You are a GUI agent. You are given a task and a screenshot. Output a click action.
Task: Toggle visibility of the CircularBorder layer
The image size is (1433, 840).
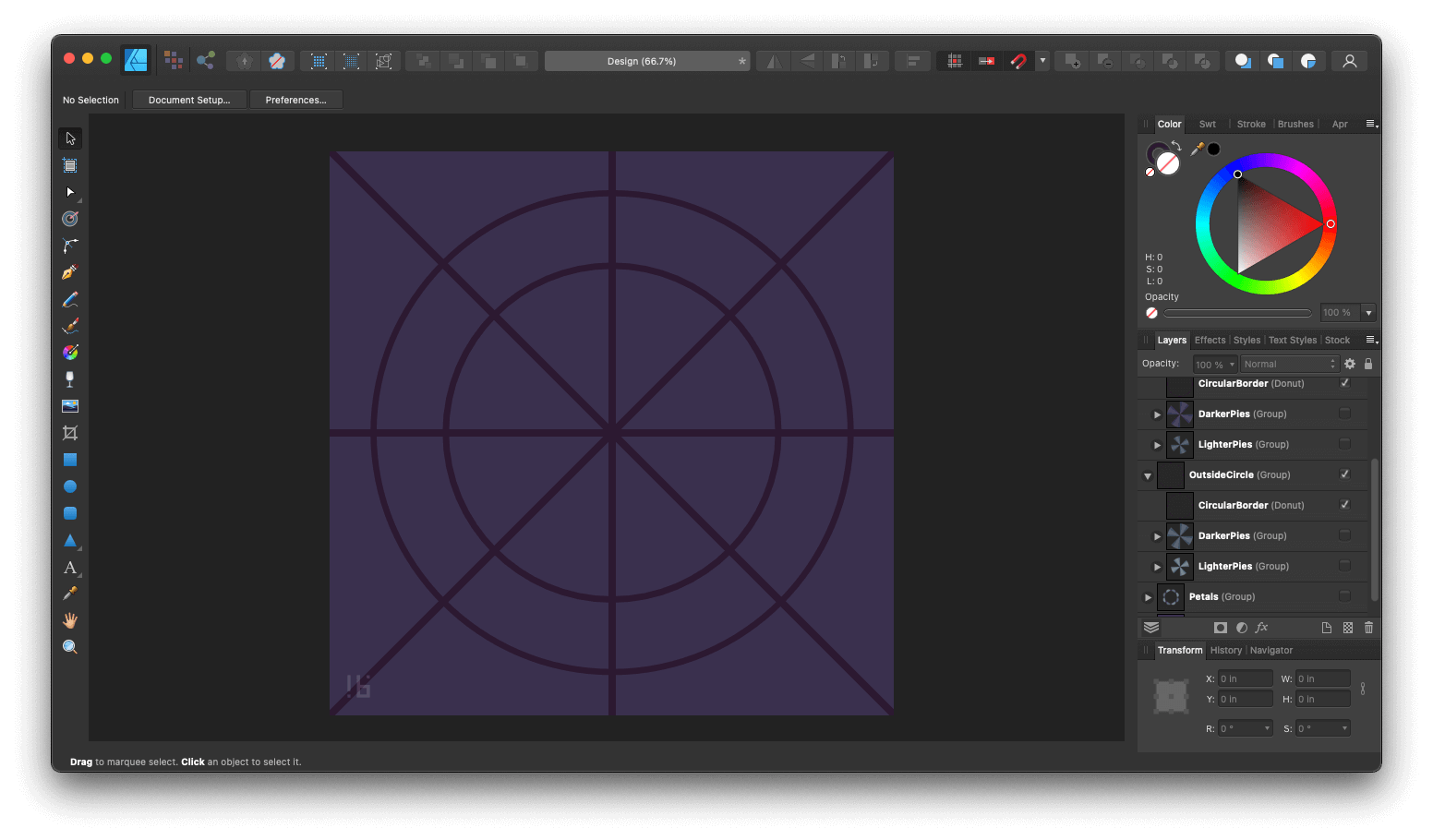(x=1345, y=383)
